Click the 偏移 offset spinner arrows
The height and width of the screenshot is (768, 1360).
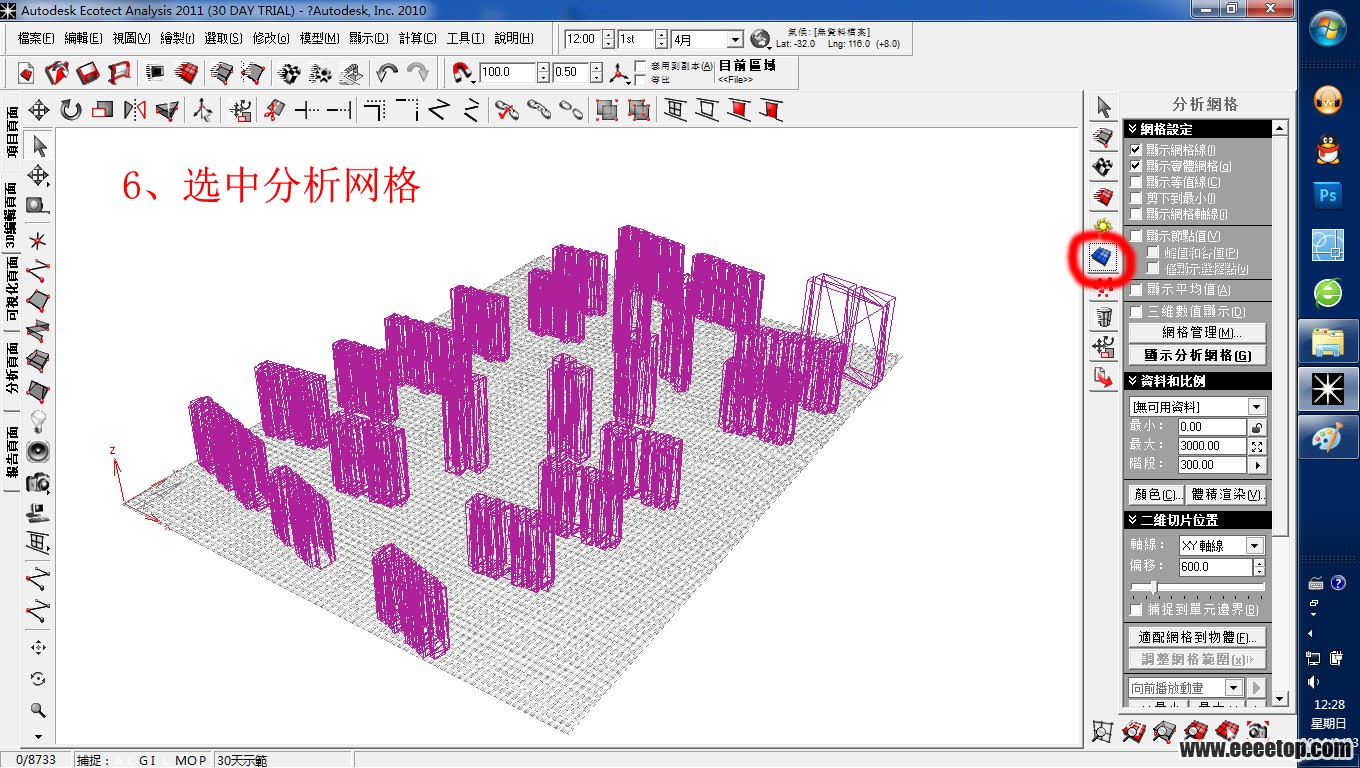[1258, 567]
